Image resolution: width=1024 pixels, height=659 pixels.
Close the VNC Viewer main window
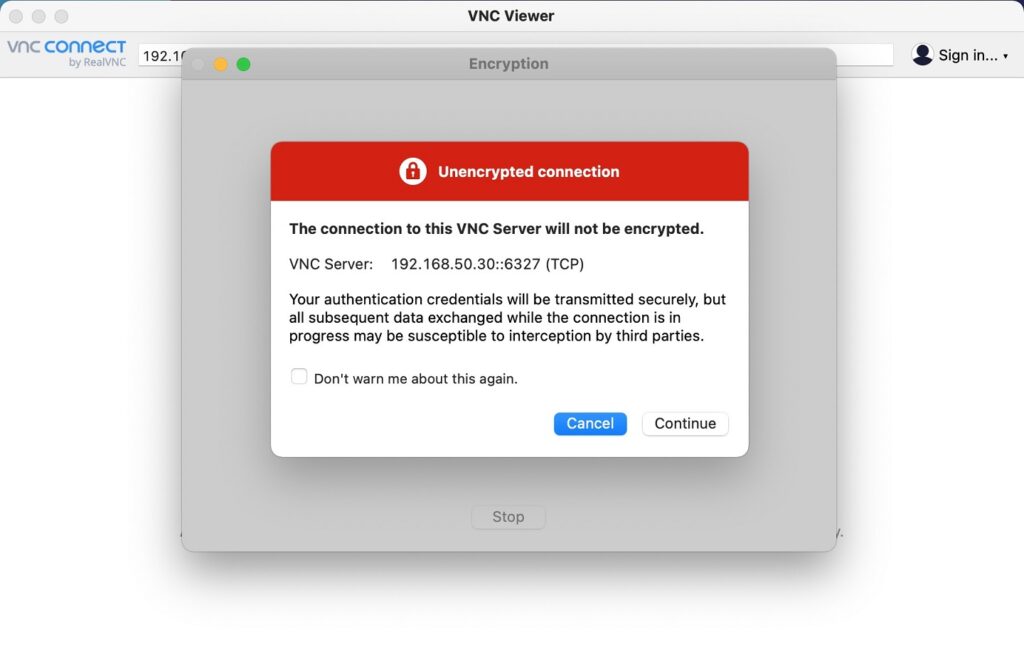pos(16,16)
